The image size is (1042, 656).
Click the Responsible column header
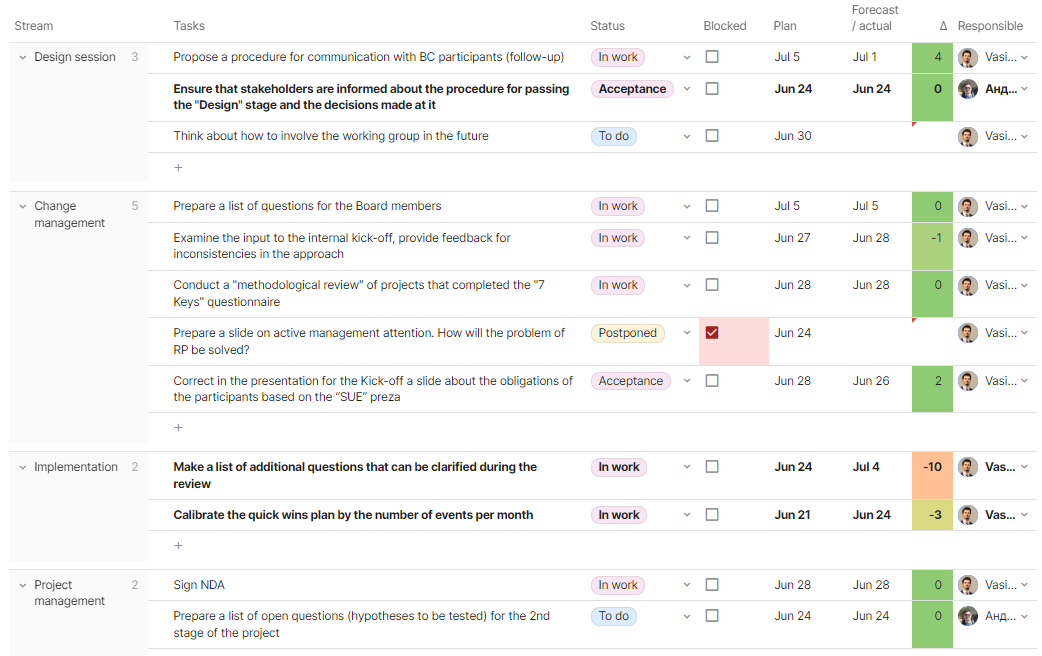click(x=990, y=26)
